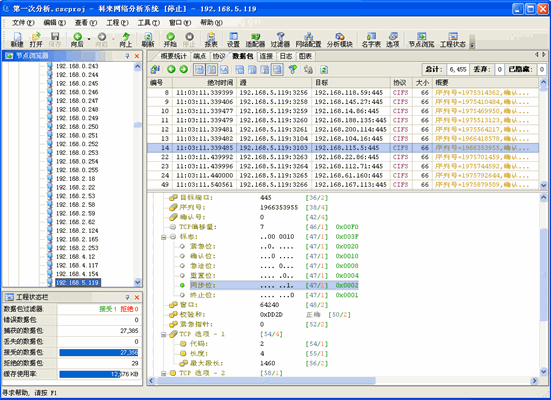Select the 终止位 FIN flag radio
The image size is (551, 400).
(182, 295)
